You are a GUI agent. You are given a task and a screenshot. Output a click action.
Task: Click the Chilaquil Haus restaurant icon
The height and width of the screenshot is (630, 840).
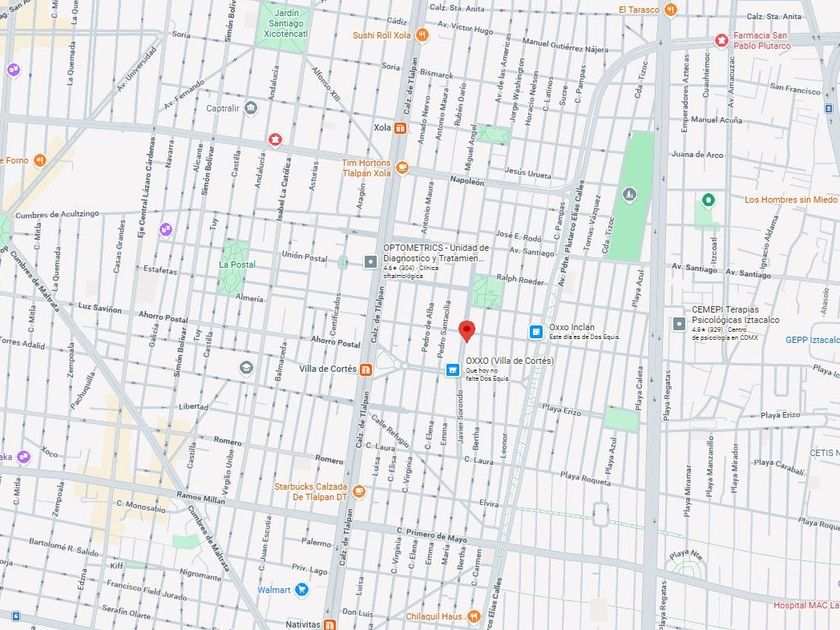pyautogui.click(x=474, y=617)
